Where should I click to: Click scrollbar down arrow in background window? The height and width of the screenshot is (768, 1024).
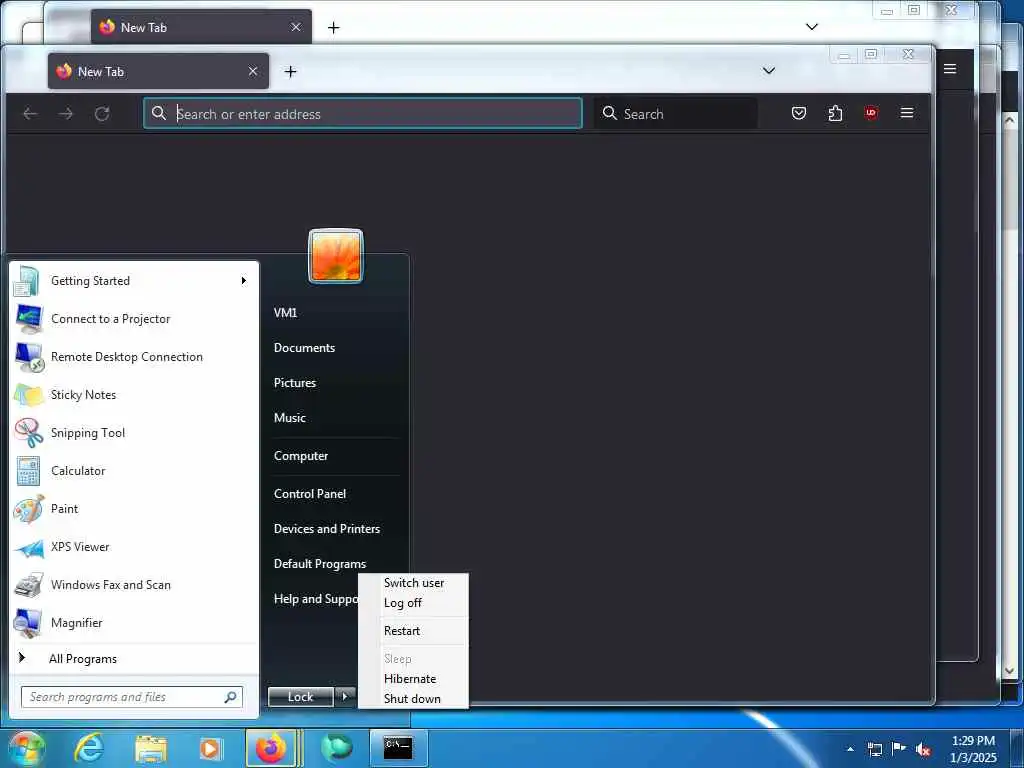point(1009,670)
